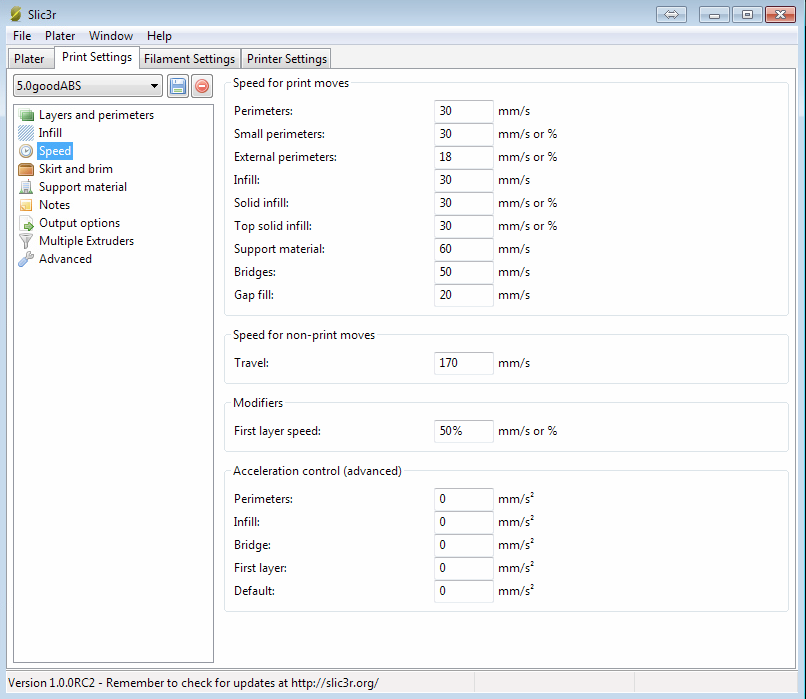The height and width of the screenshot is (699, 806).
Task: Switch to the Printer Settings tab
Action: 287,59
